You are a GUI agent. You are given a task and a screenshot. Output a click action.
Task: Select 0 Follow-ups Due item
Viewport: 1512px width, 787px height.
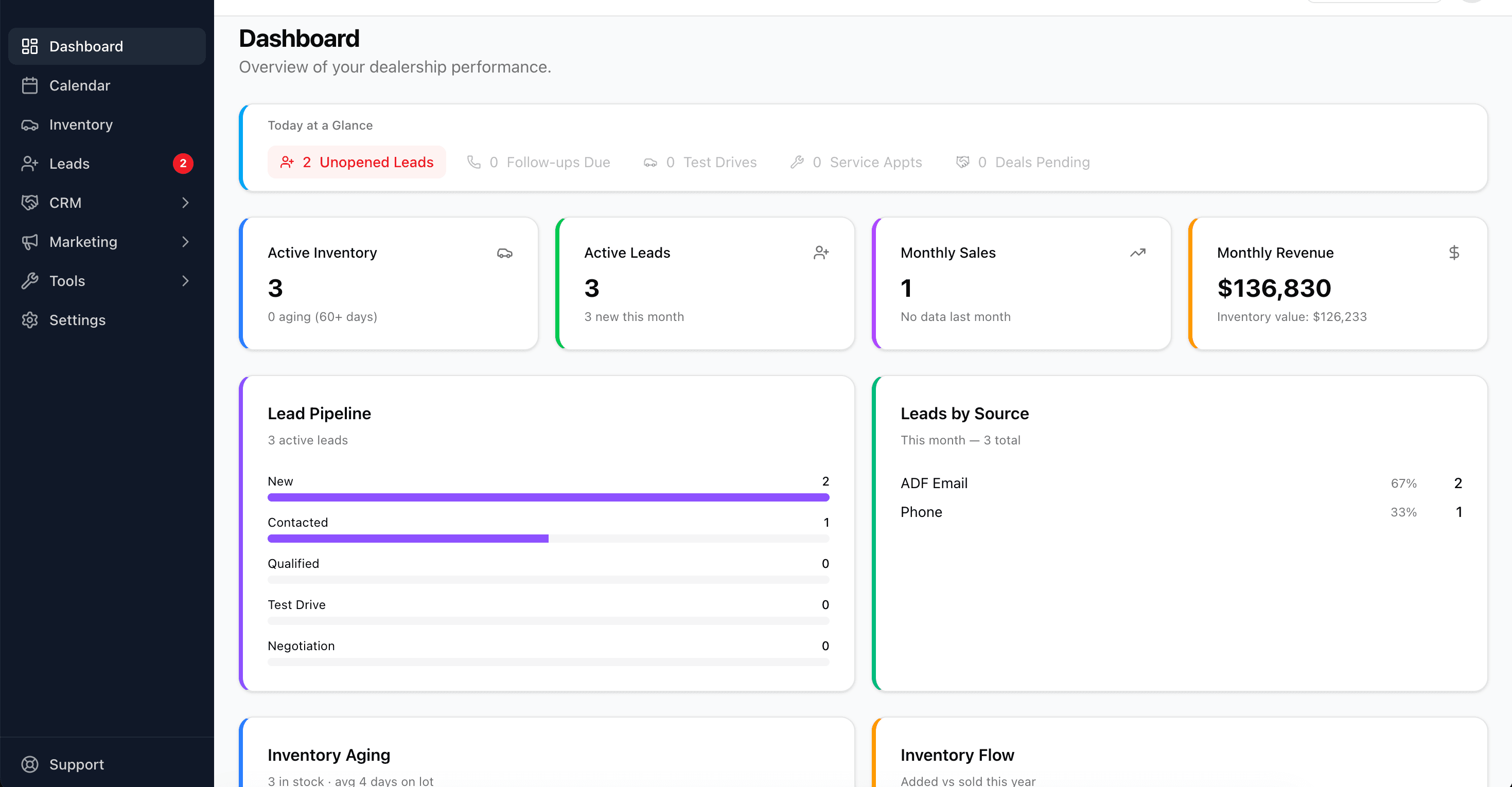pyautogui.click(x=539, y=162)
